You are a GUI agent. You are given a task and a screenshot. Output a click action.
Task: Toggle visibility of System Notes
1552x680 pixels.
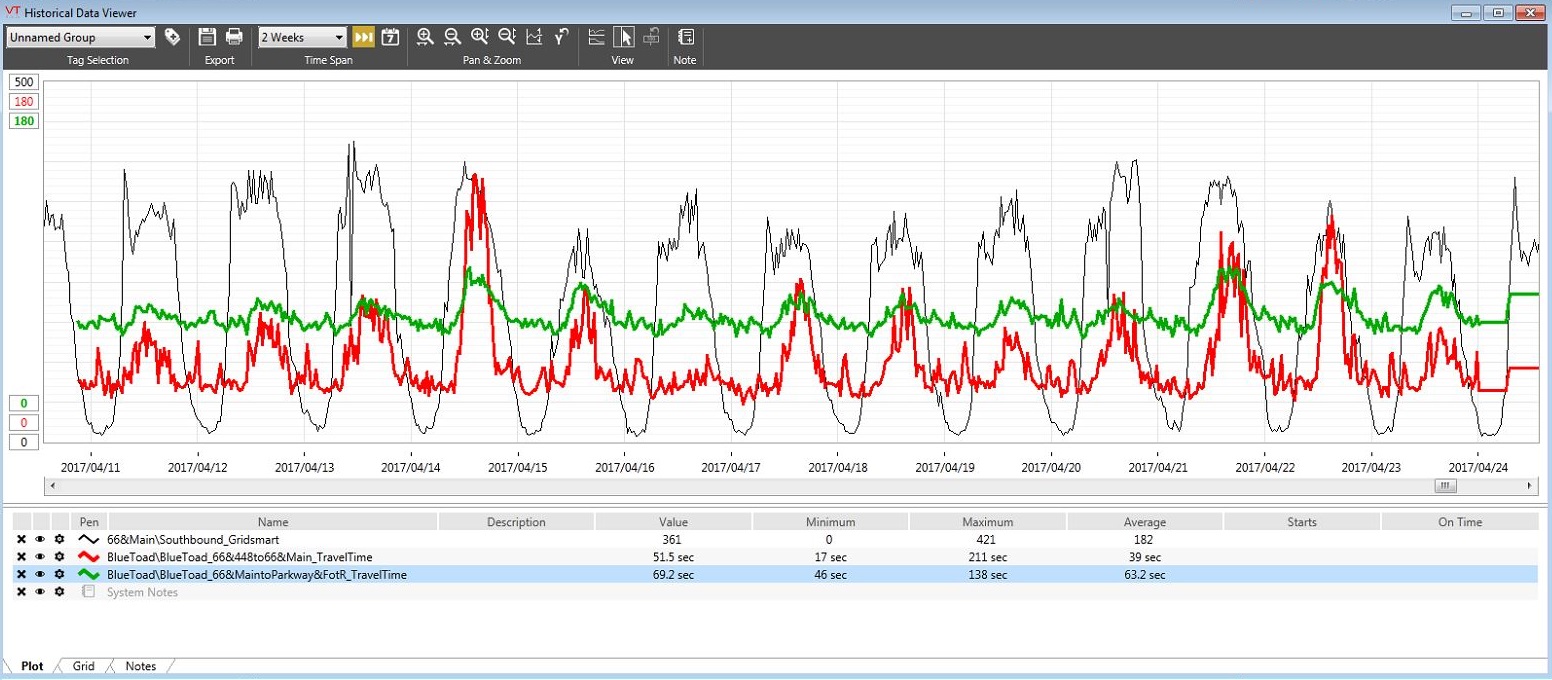[x=40, y=592]
